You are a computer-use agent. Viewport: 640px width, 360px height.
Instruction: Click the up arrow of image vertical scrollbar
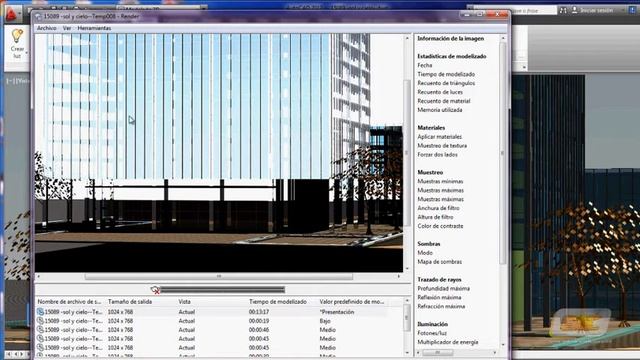coord(407,38)
